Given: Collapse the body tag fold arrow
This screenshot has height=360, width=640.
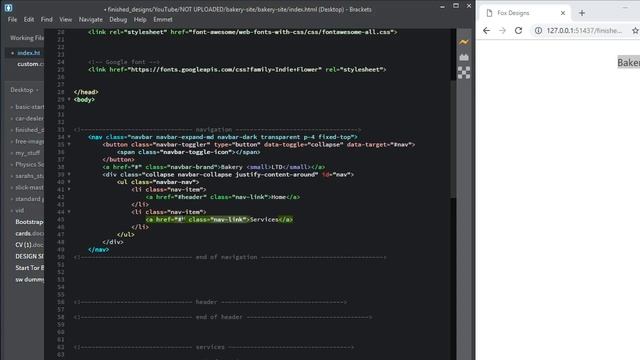Looking at the screenshot, I should pyautogui.click(x=69, y=99).
